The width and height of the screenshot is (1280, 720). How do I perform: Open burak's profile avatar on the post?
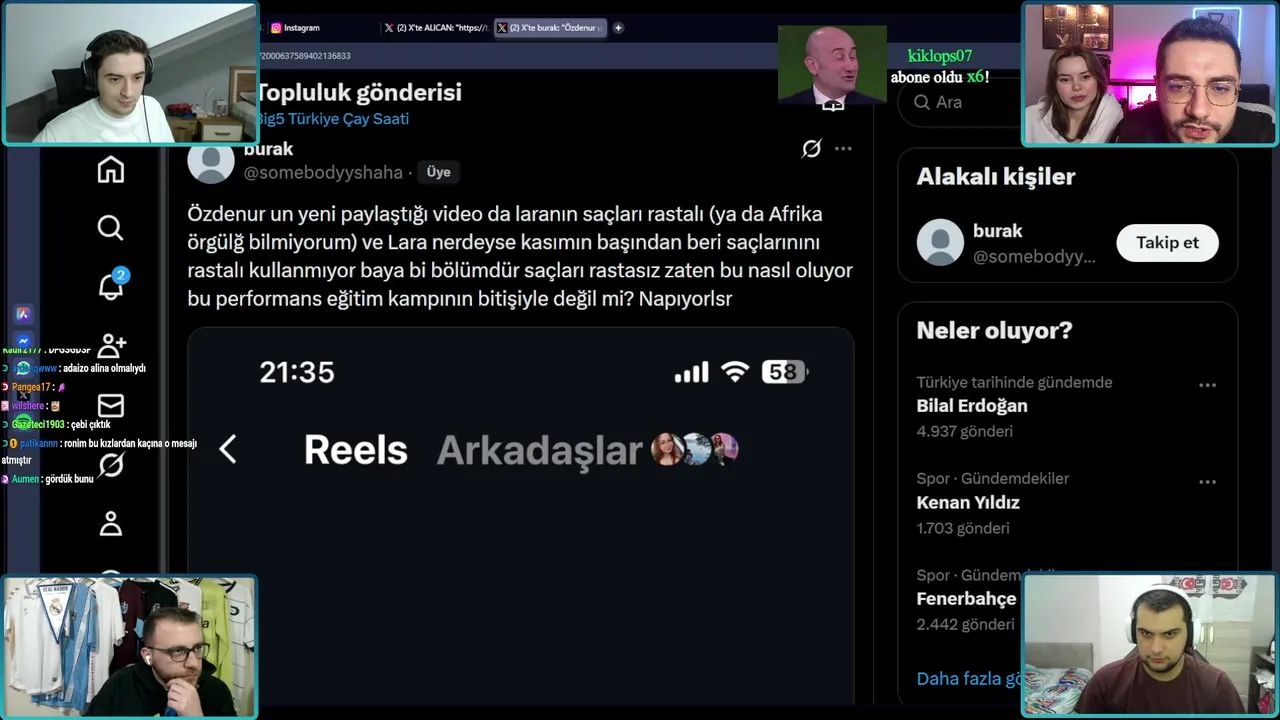tap(211, 161)
